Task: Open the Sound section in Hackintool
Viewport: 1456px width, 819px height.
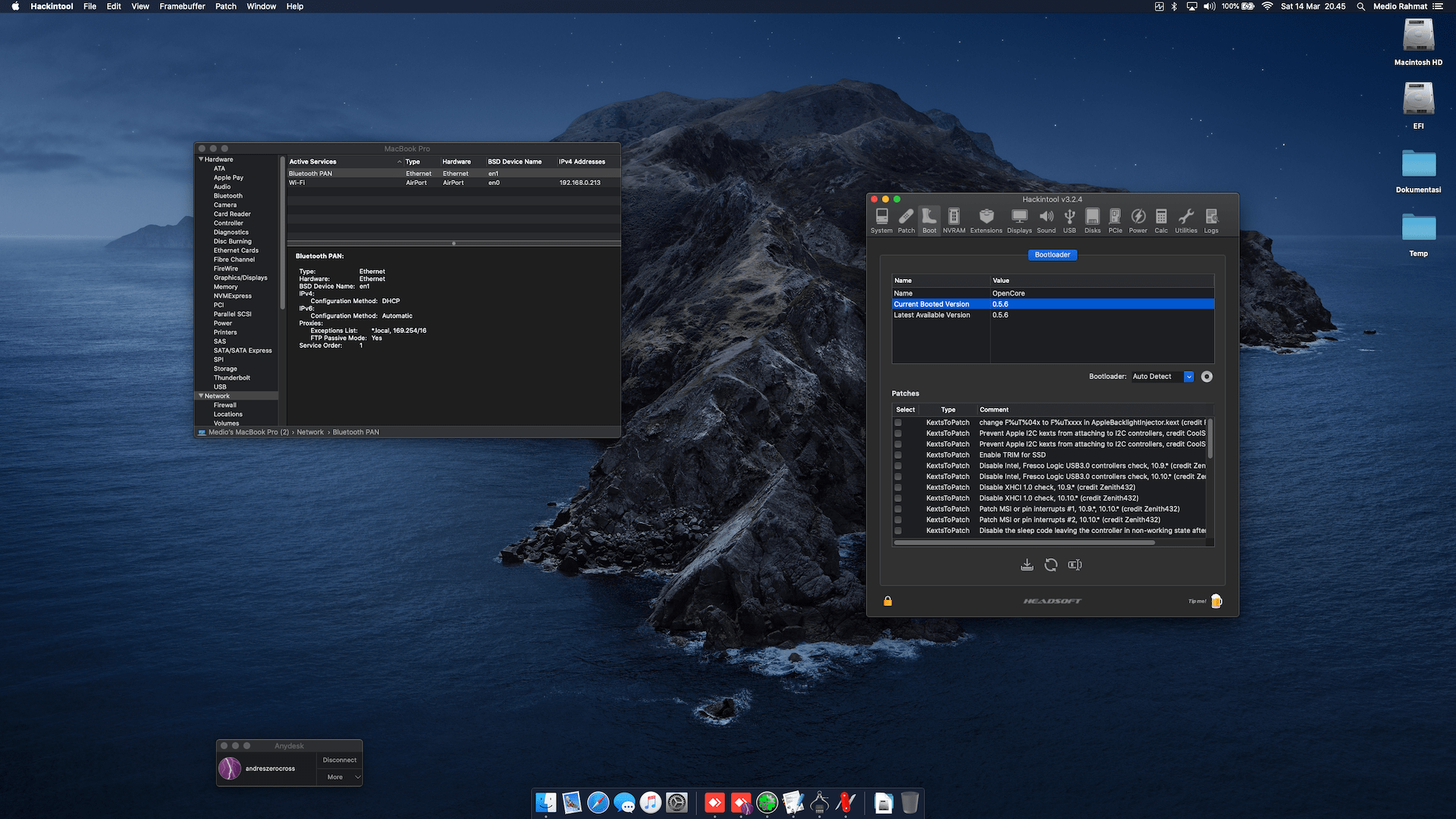Action: tap(1046, 221)
